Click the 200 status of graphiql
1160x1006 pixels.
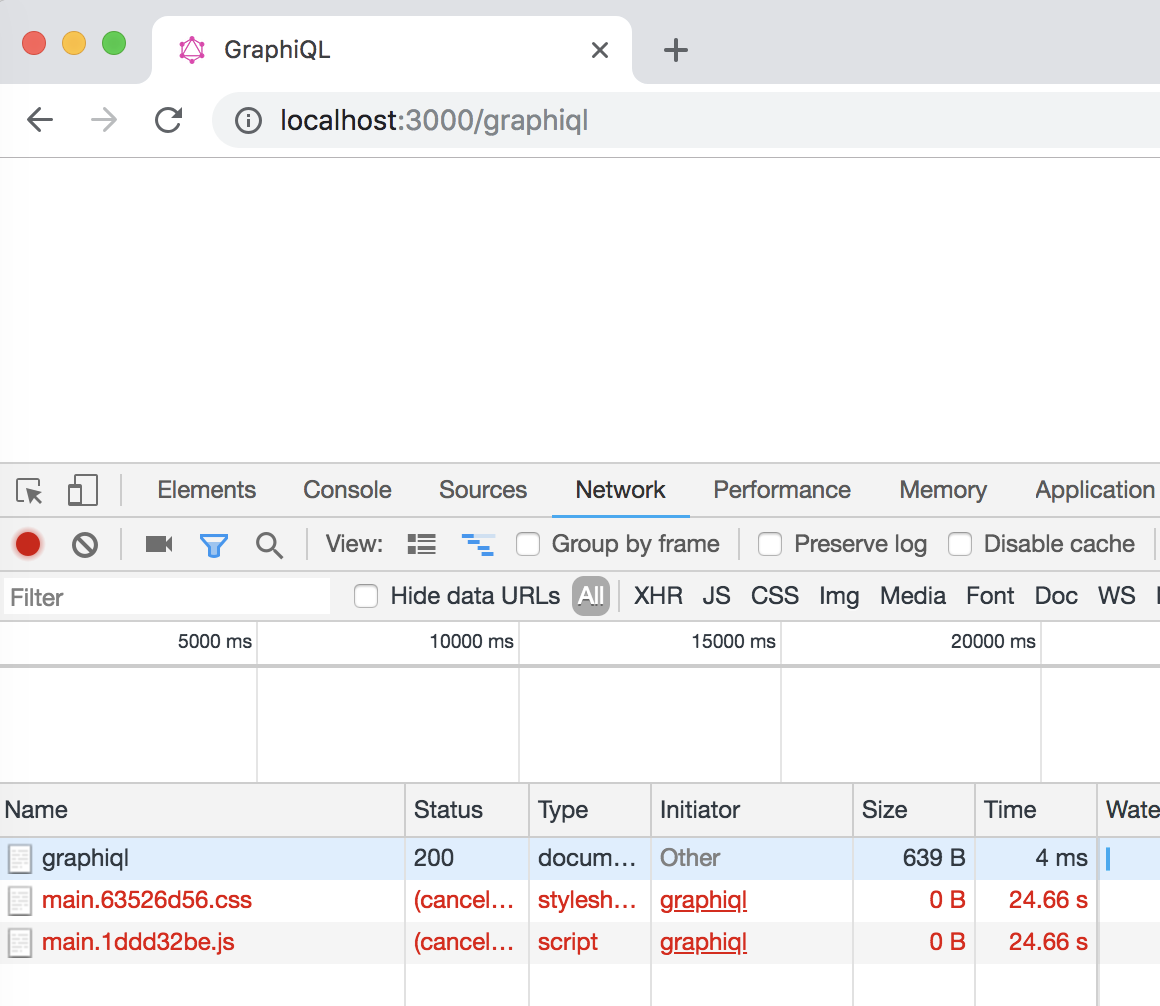[434, 858]
